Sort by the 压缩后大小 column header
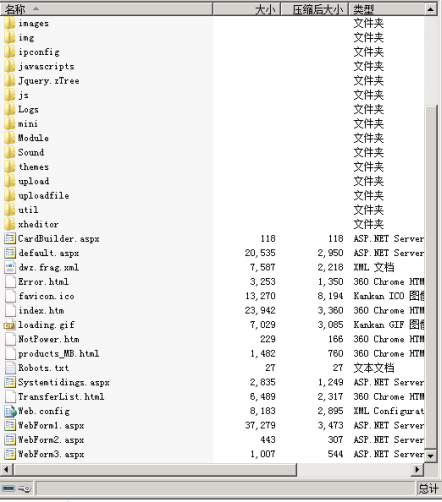 click(x=315, y=9)
